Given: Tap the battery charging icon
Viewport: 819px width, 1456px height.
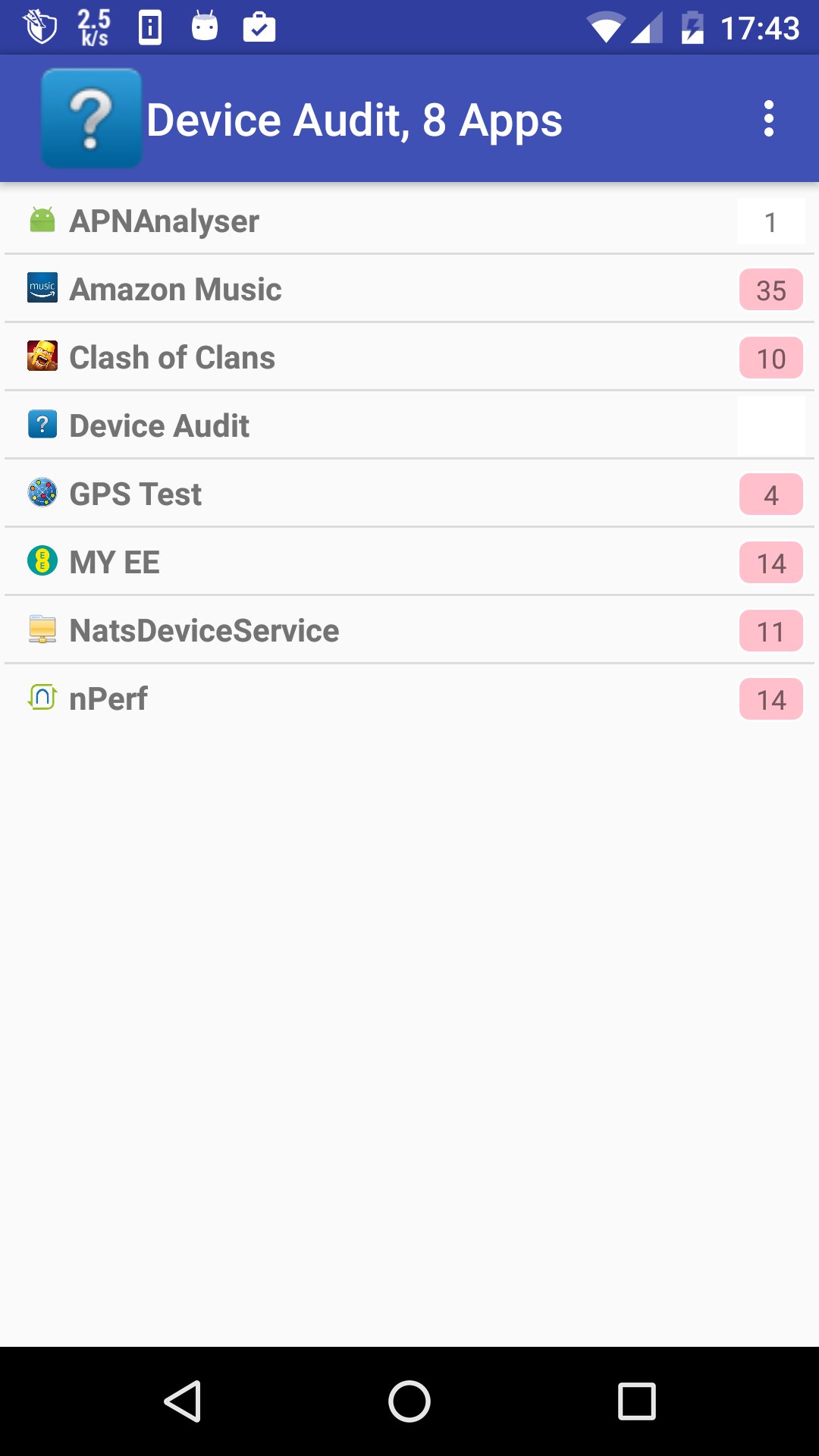Looking at the screenshot, I should 692,27.
